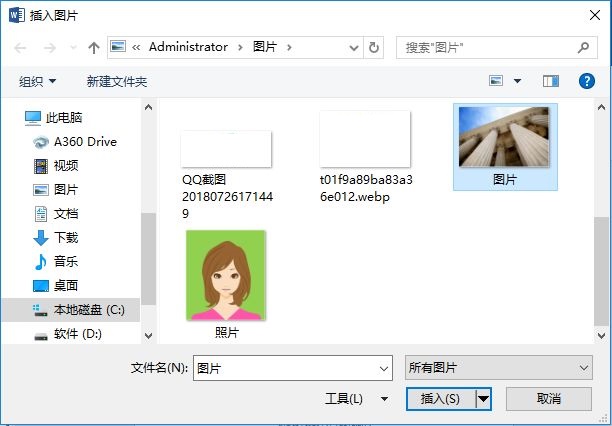This screenshot has width=612, height=426.
Task: Toggle the preview pane icon
Action: click(550, 80)
